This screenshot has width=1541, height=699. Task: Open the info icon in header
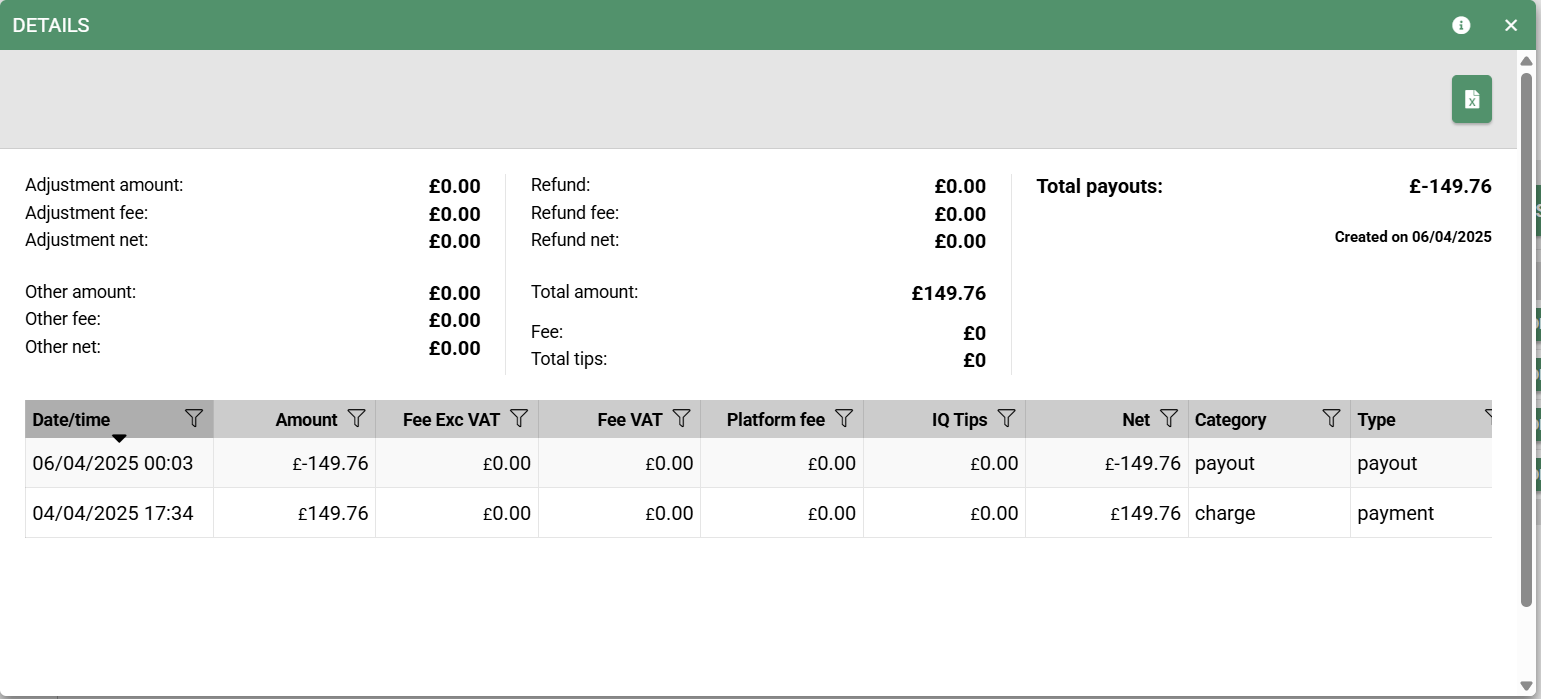1461,25
